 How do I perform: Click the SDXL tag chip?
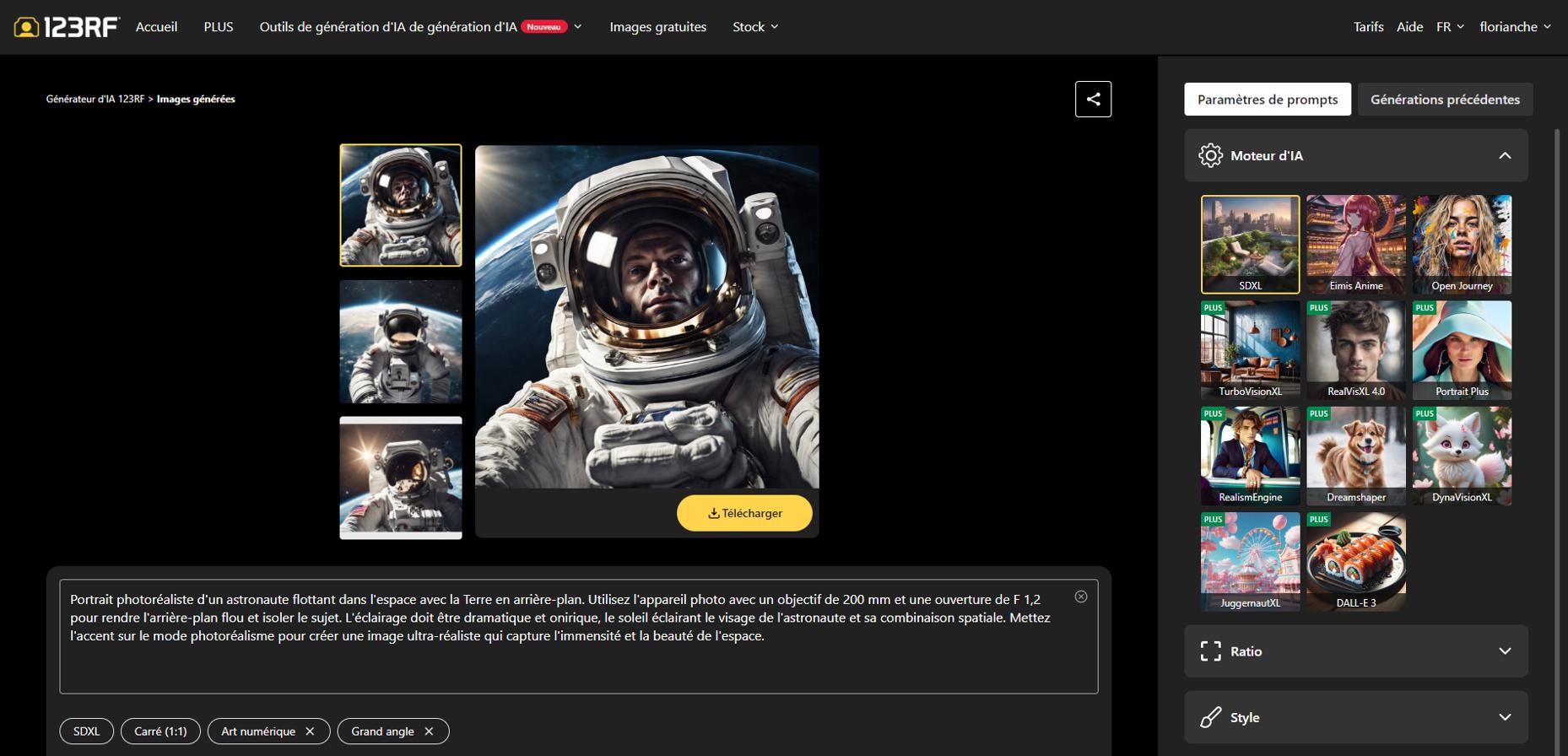tap(86, 732)
